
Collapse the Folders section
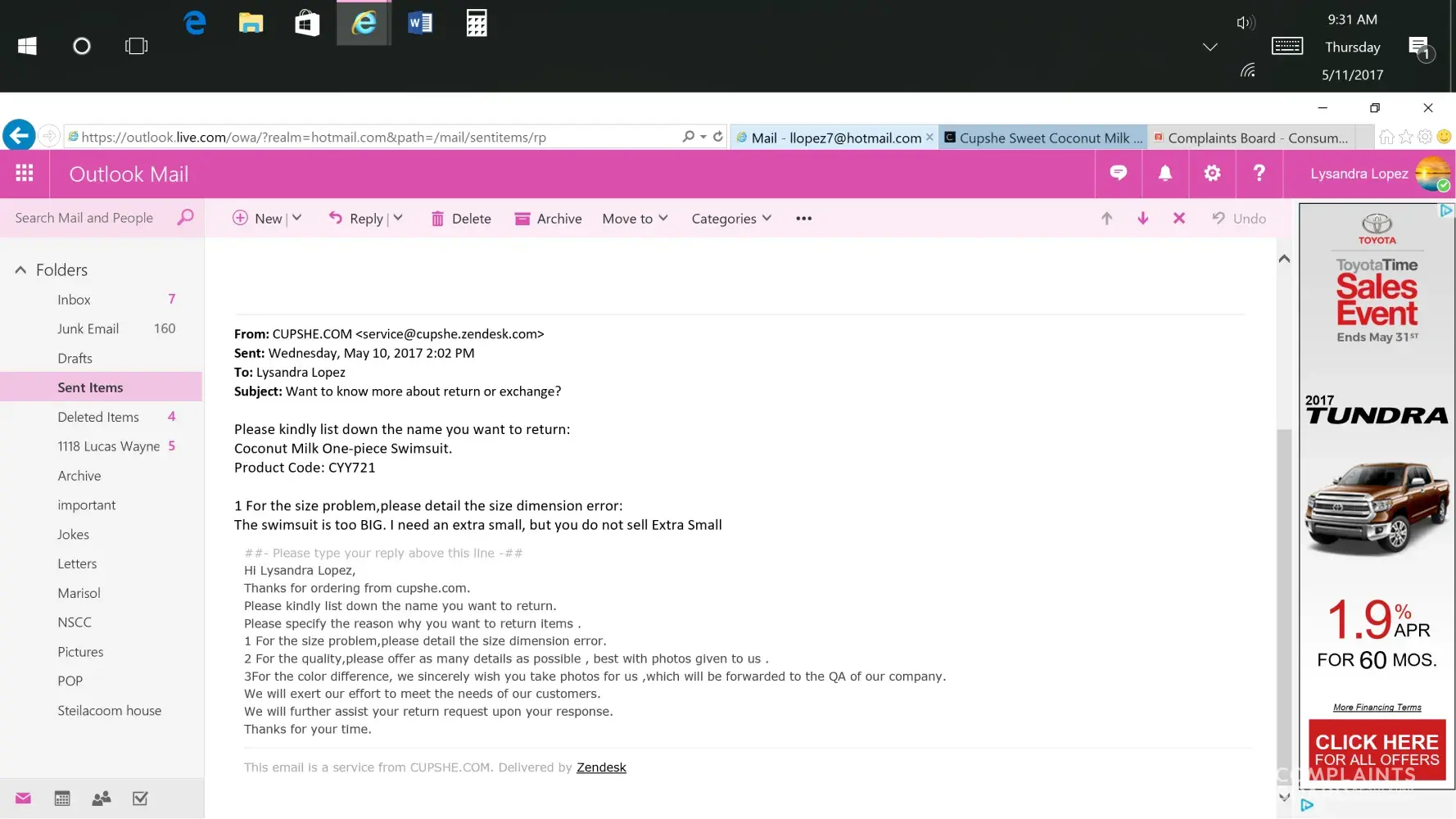[x=20, y=270]
